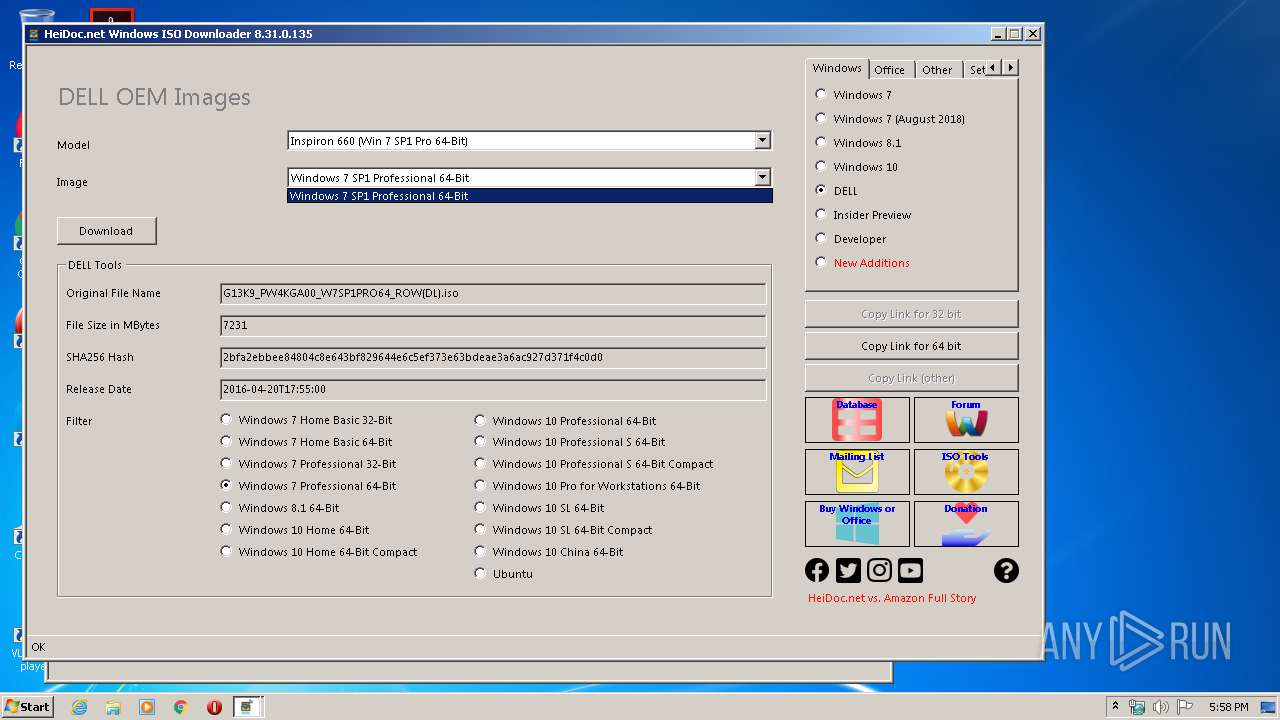The height and width of the screenshot is (720, 1280).
Task: Open Opera from the taskbar
Action: [x=214, y=707]
